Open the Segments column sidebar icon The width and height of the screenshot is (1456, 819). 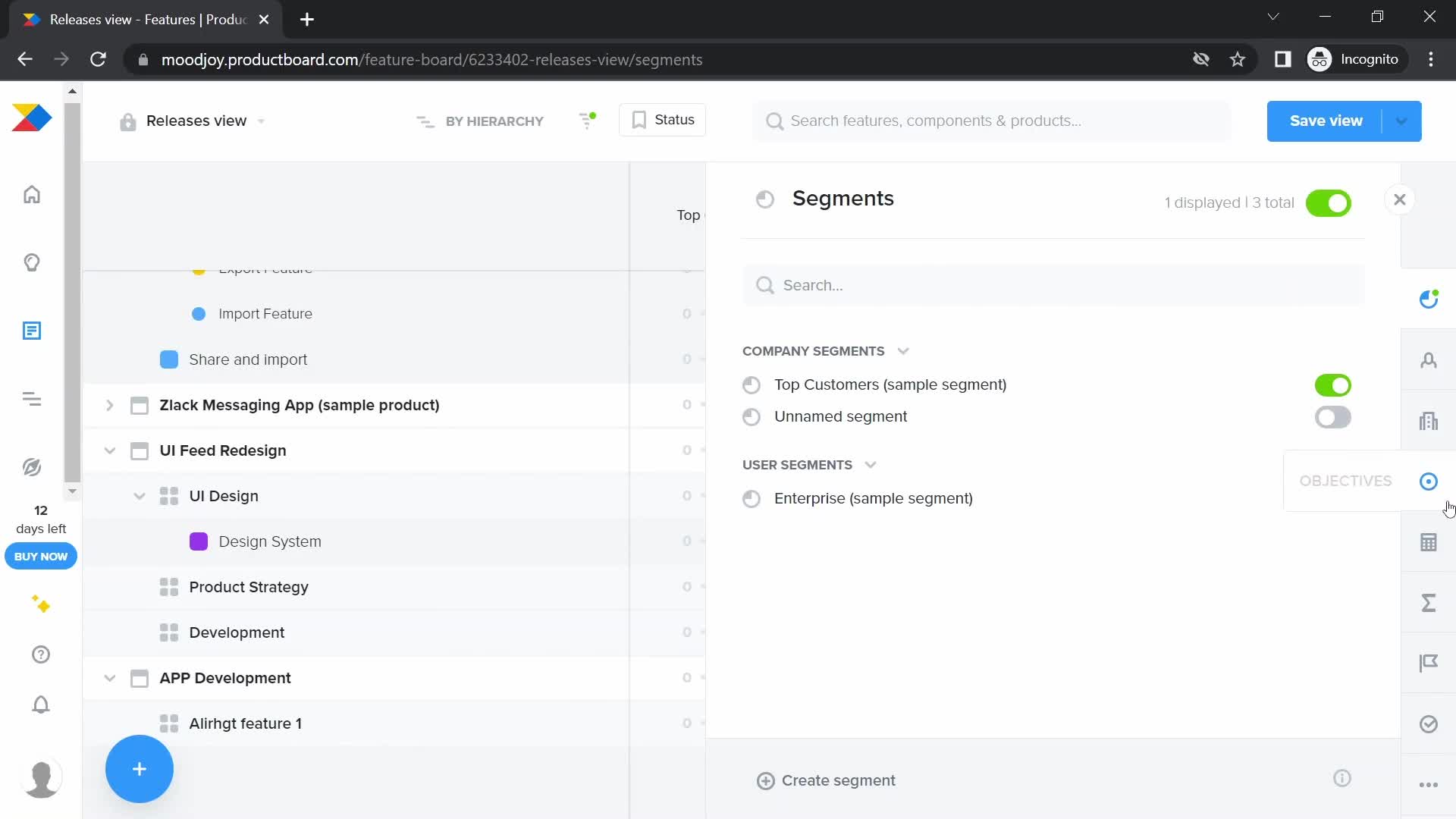1429,299
